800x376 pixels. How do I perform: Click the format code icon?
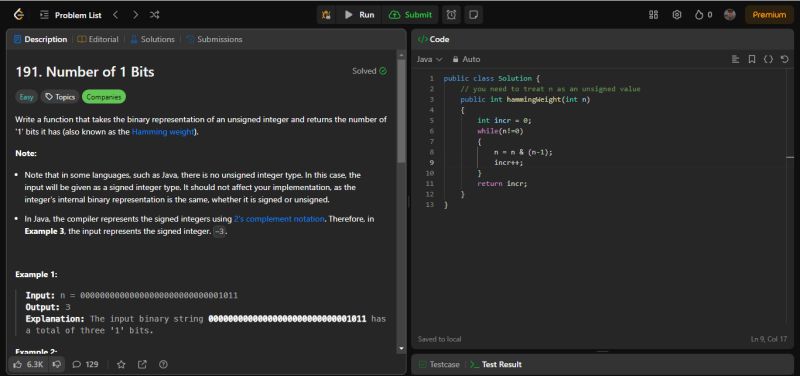click(735, 59)
